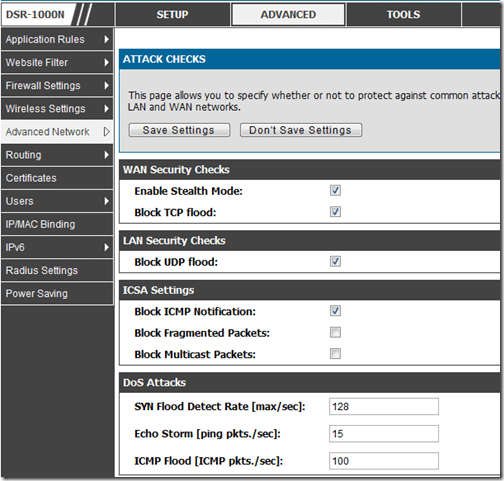Expand Application Rules submenu arrow
504x481 pixels.
point(106,39)
